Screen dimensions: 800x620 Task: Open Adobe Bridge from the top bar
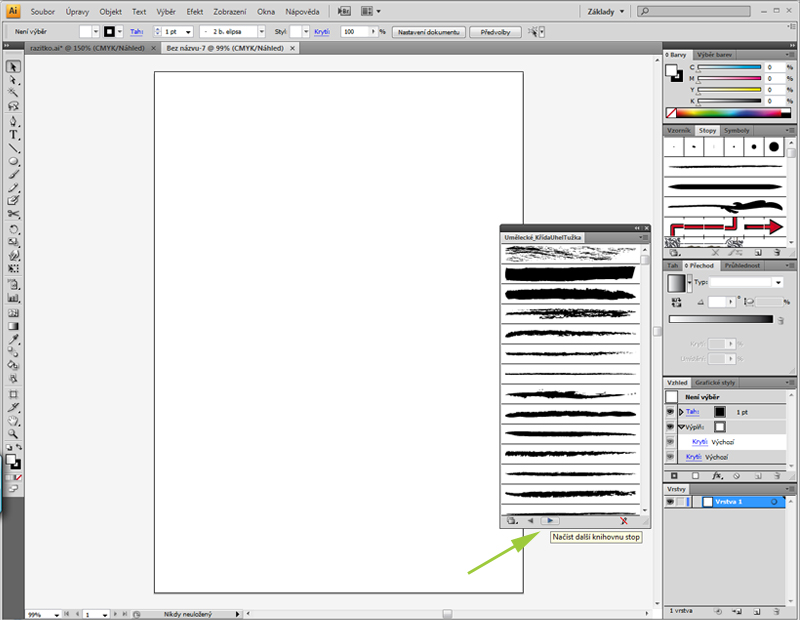345,11
